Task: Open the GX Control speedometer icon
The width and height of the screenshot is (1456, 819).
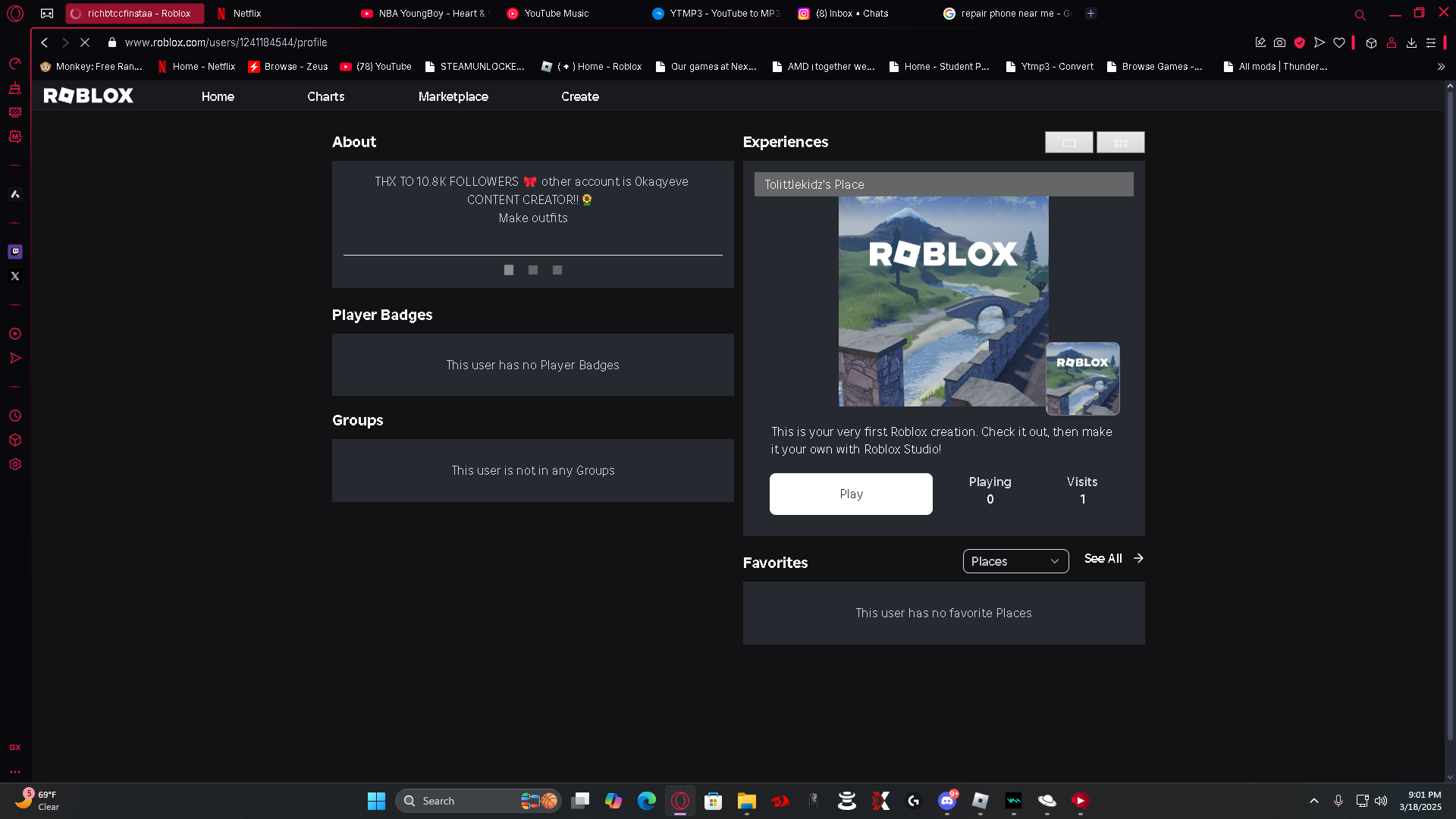Action: [15, 64]
